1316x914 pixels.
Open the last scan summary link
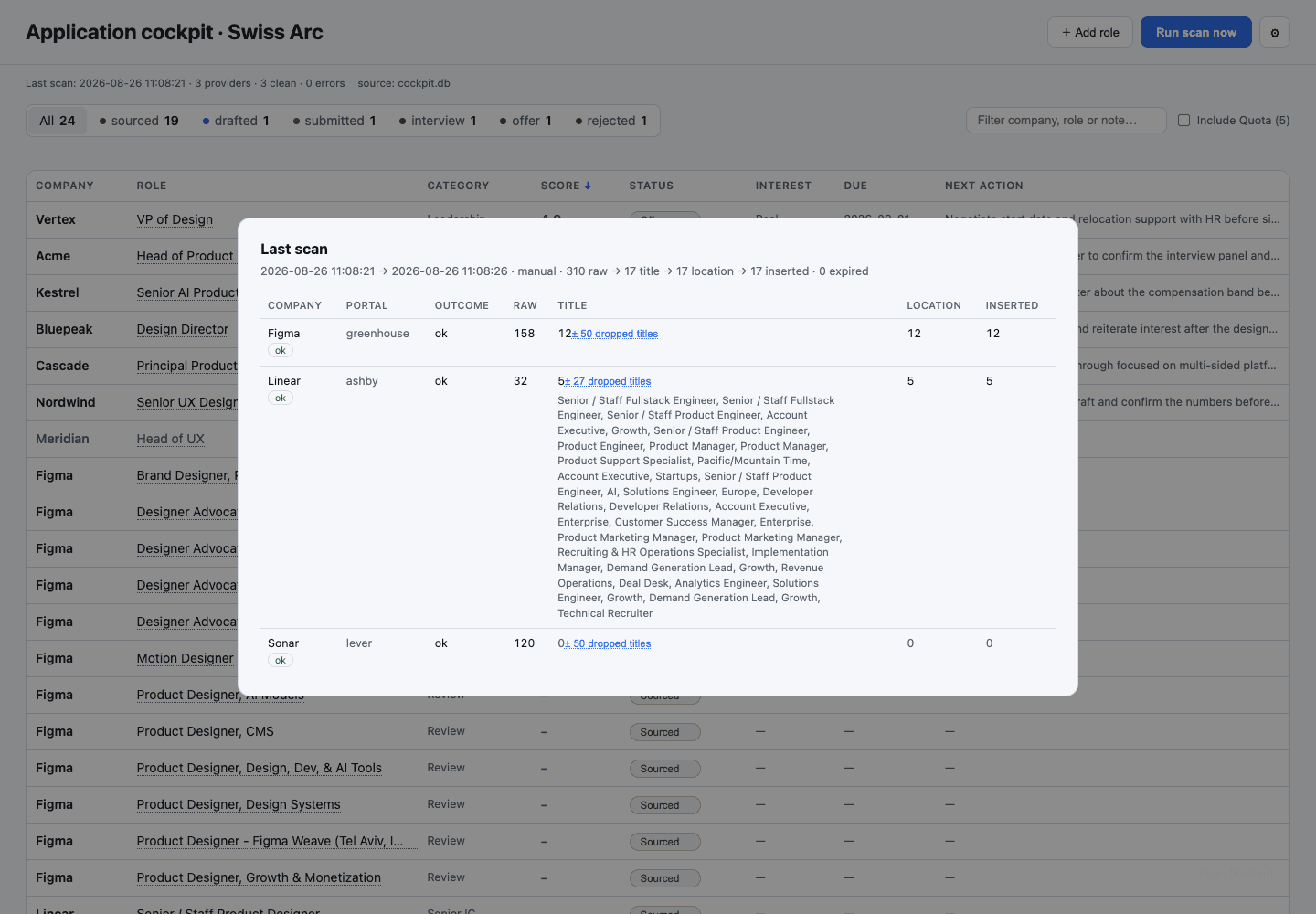coord(186,83)
